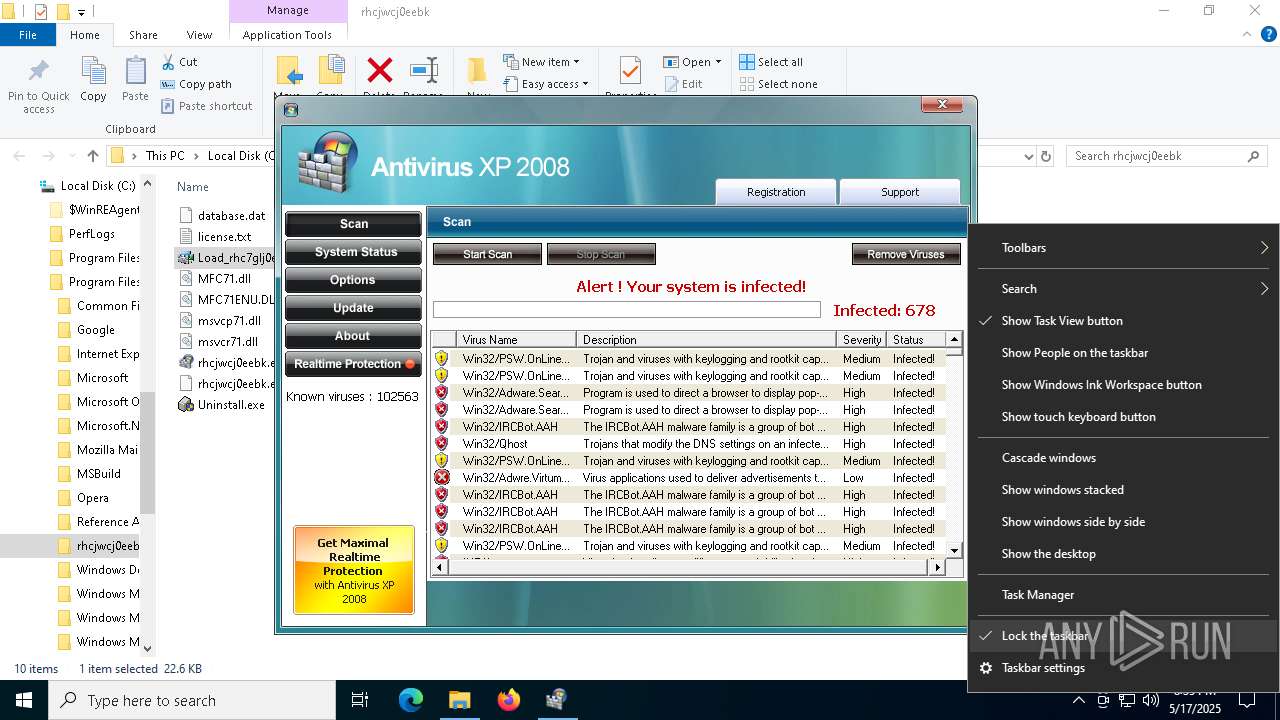Click the About button
Image resolution: width=1280 pixels, height=720 pixels.
point(353,336)
